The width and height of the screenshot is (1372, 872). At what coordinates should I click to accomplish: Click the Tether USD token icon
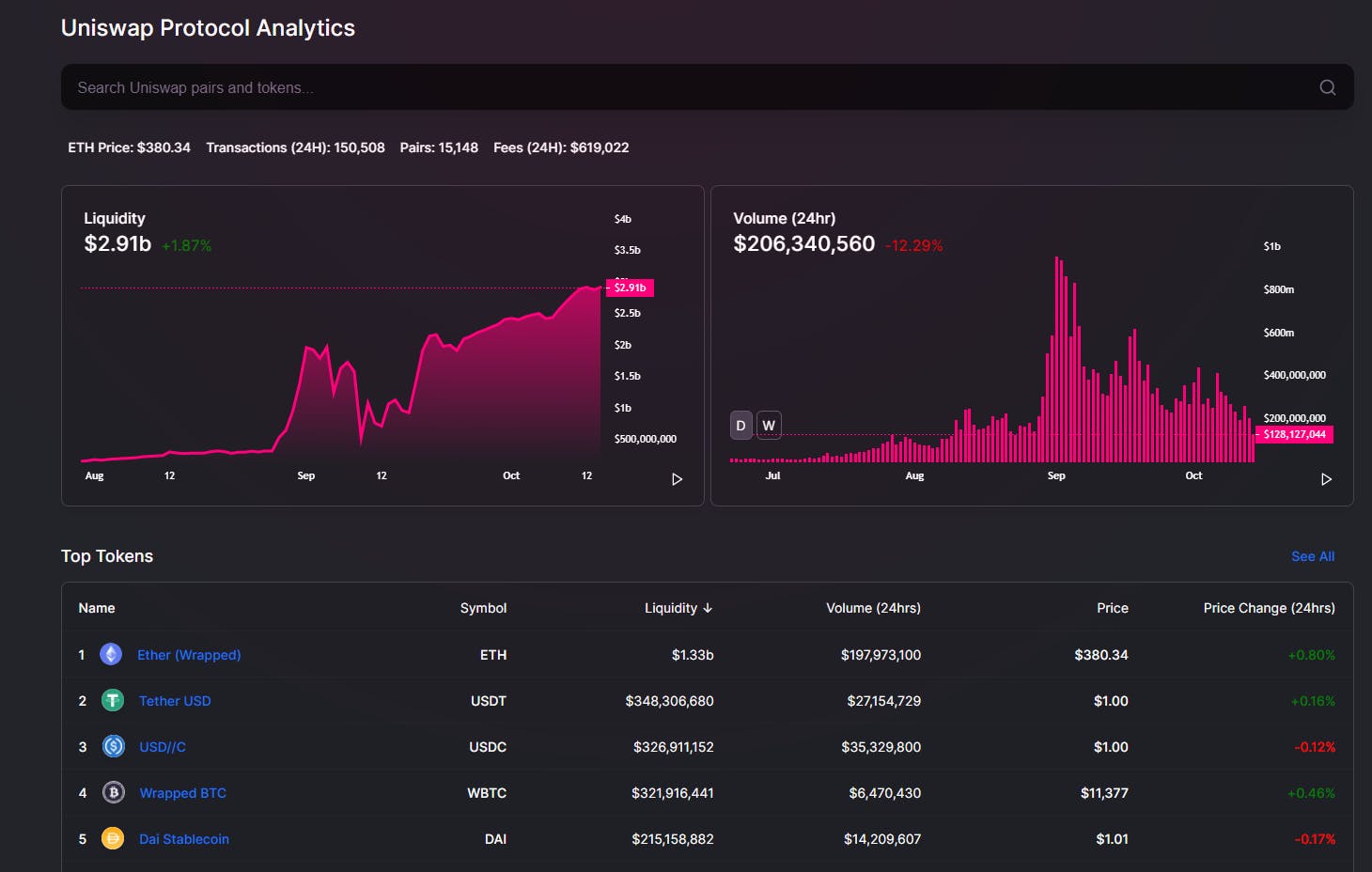[113, 701]
